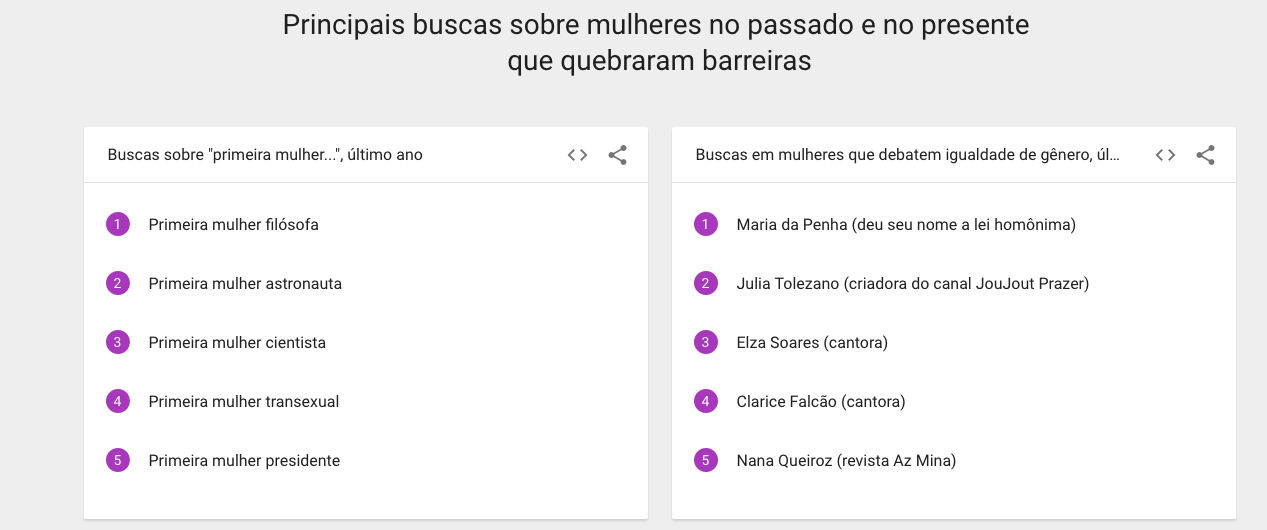Click rank 2 badge beside Julia Tolezano
The image size is (1267, 530).
(706, 283)
